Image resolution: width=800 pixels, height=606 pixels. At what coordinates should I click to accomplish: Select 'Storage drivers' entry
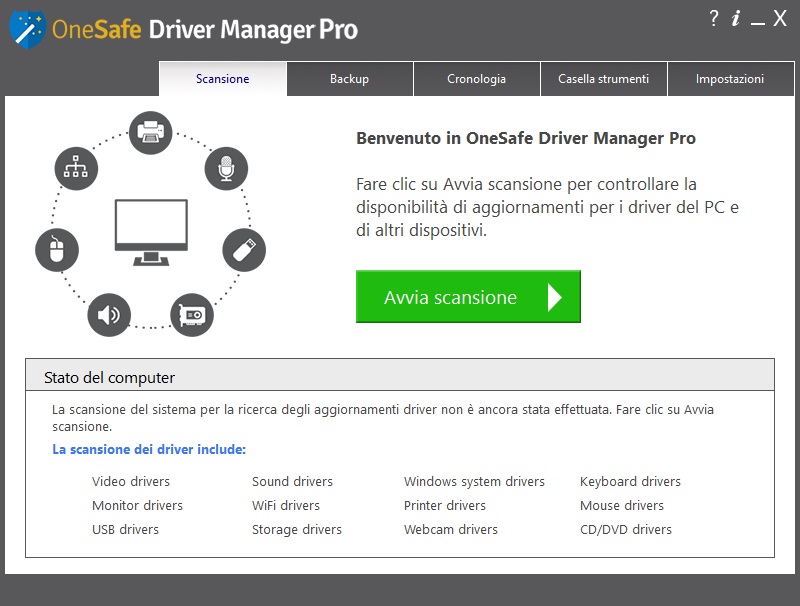click(297, 529)
